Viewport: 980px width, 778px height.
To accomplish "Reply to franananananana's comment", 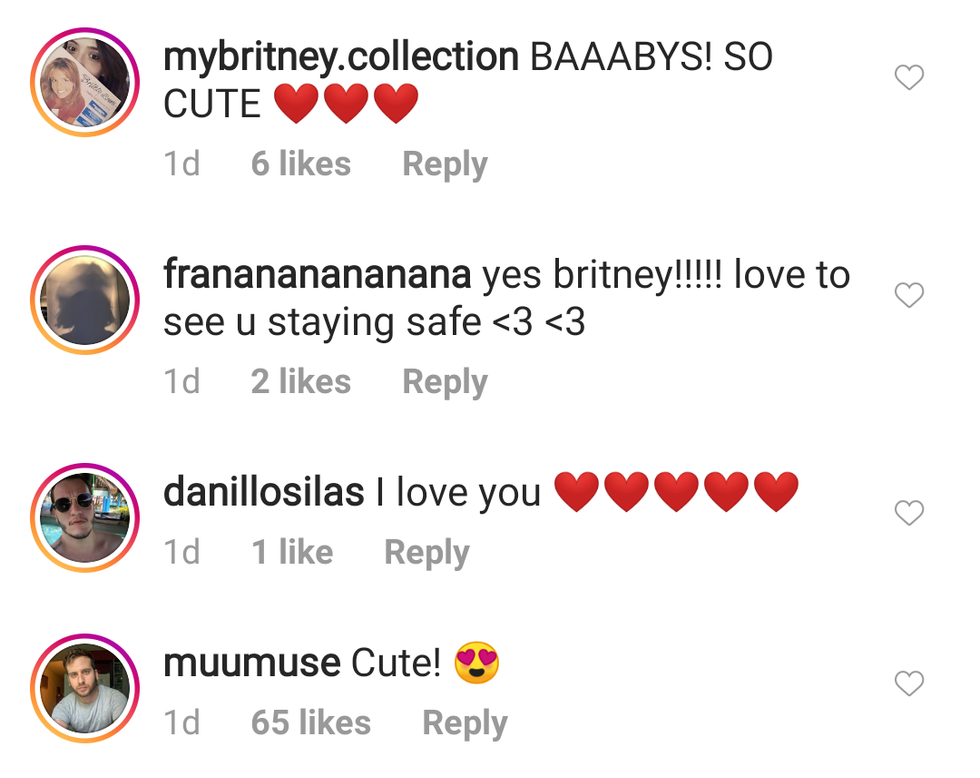I will click(444, 382).
